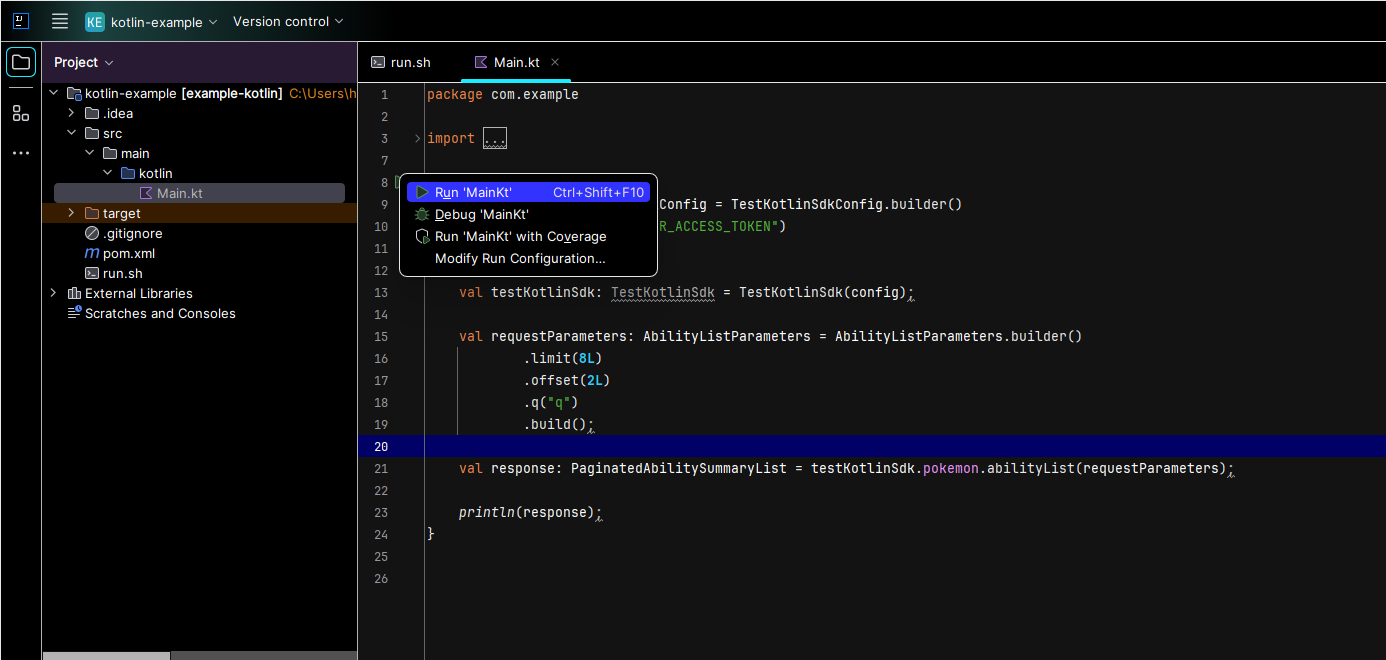The height and width of the screenshot is (660, 1386).
Task: Choose Run 'MainKt' with Coverage
Action: 528,236
